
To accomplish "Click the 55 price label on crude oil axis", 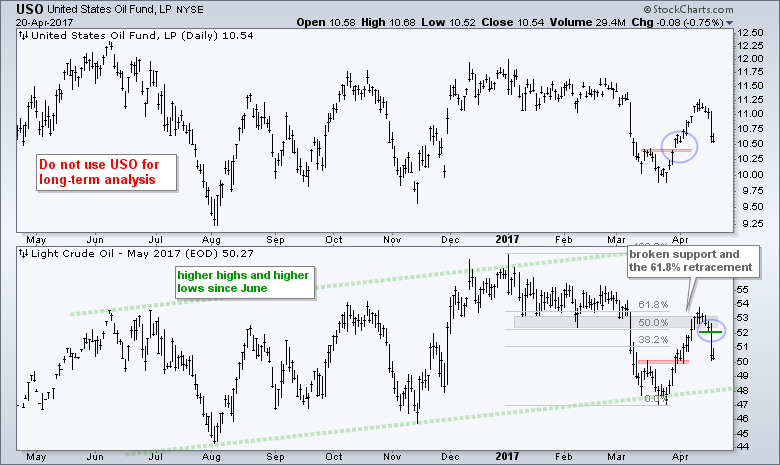I will (743, 289).
